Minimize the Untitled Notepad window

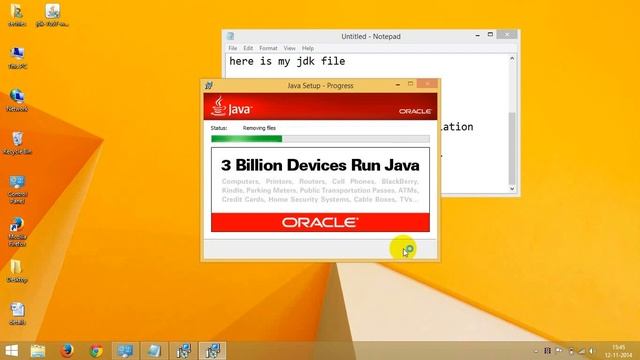[x=478, y=36]
